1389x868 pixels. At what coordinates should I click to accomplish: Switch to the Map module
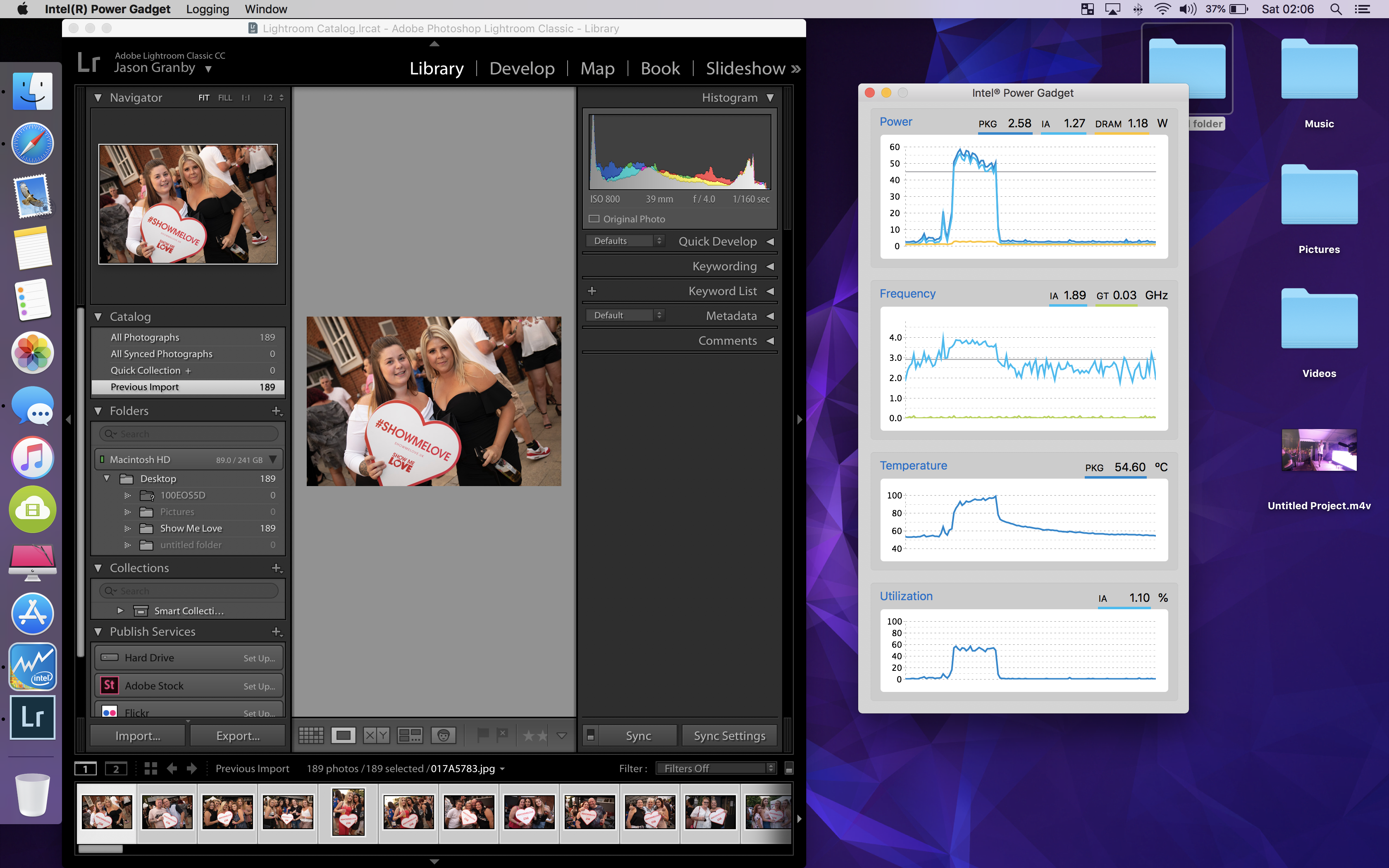[x=597, y=68]
